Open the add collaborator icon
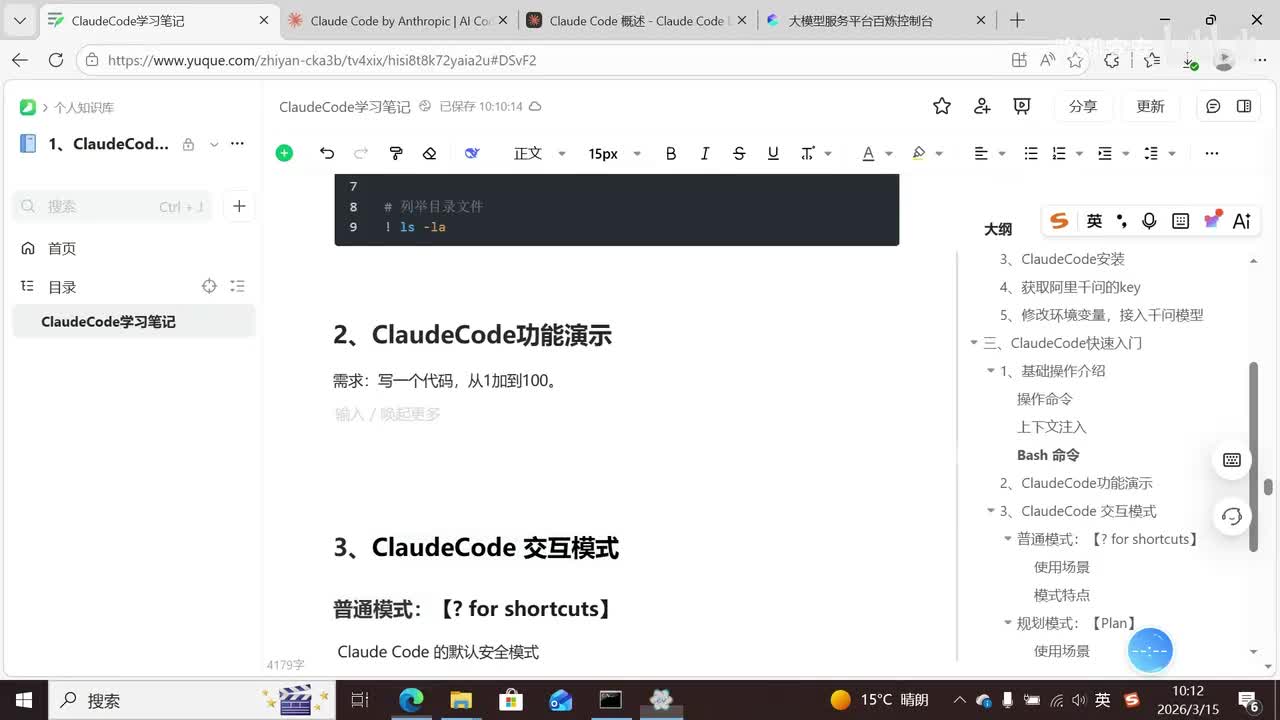The height and width of the screenshot is (720, 1280). pos(982,106)
